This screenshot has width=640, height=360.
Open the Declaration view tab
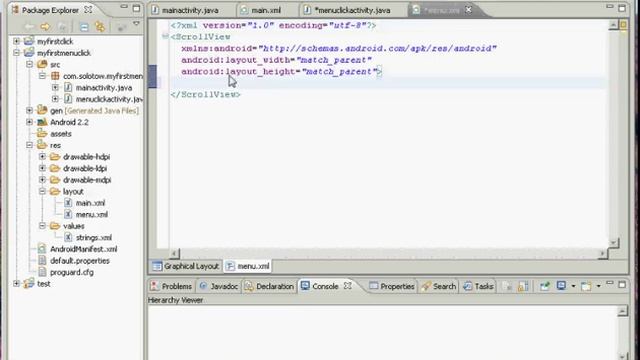(269, 287)
